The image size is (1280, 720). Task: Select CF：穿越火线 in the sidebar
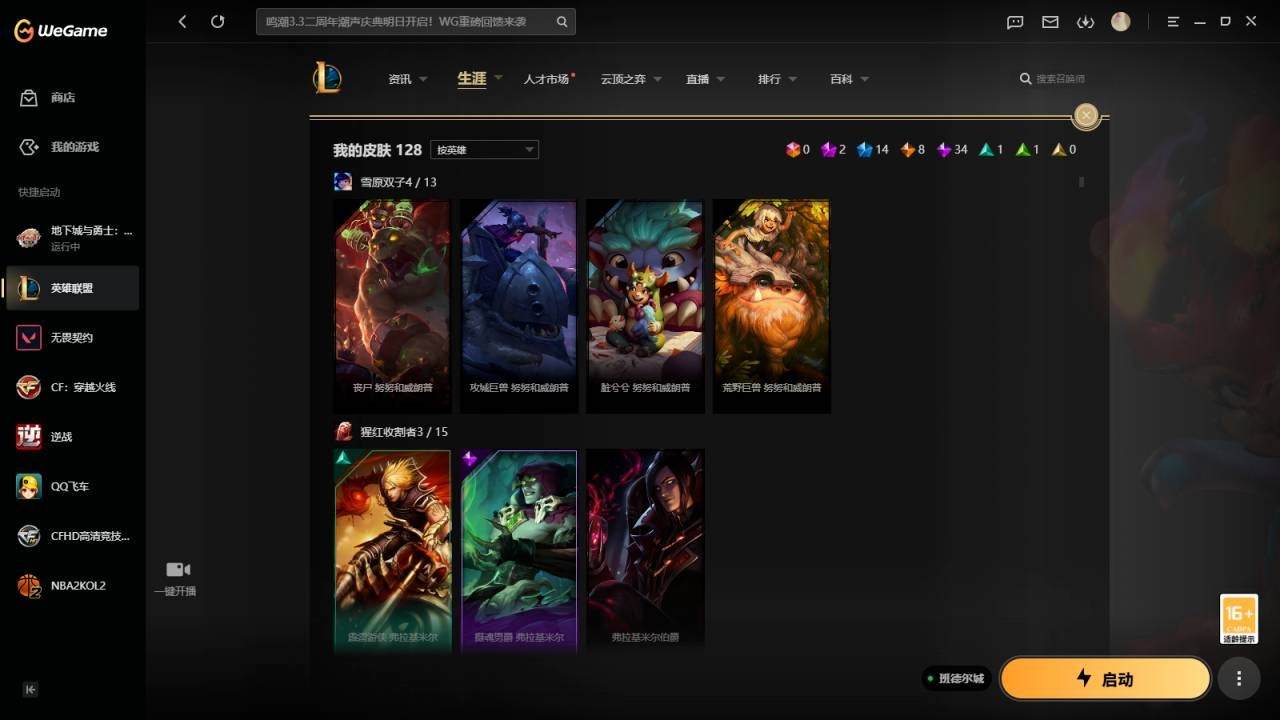tap(72, 387)
